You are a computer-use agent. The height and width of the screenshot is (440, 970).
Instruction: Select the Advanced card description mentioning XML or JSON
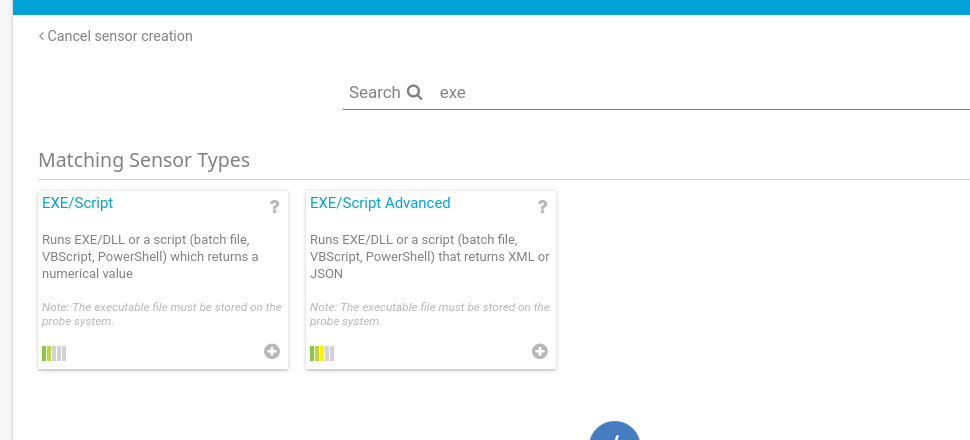point(429,256)
